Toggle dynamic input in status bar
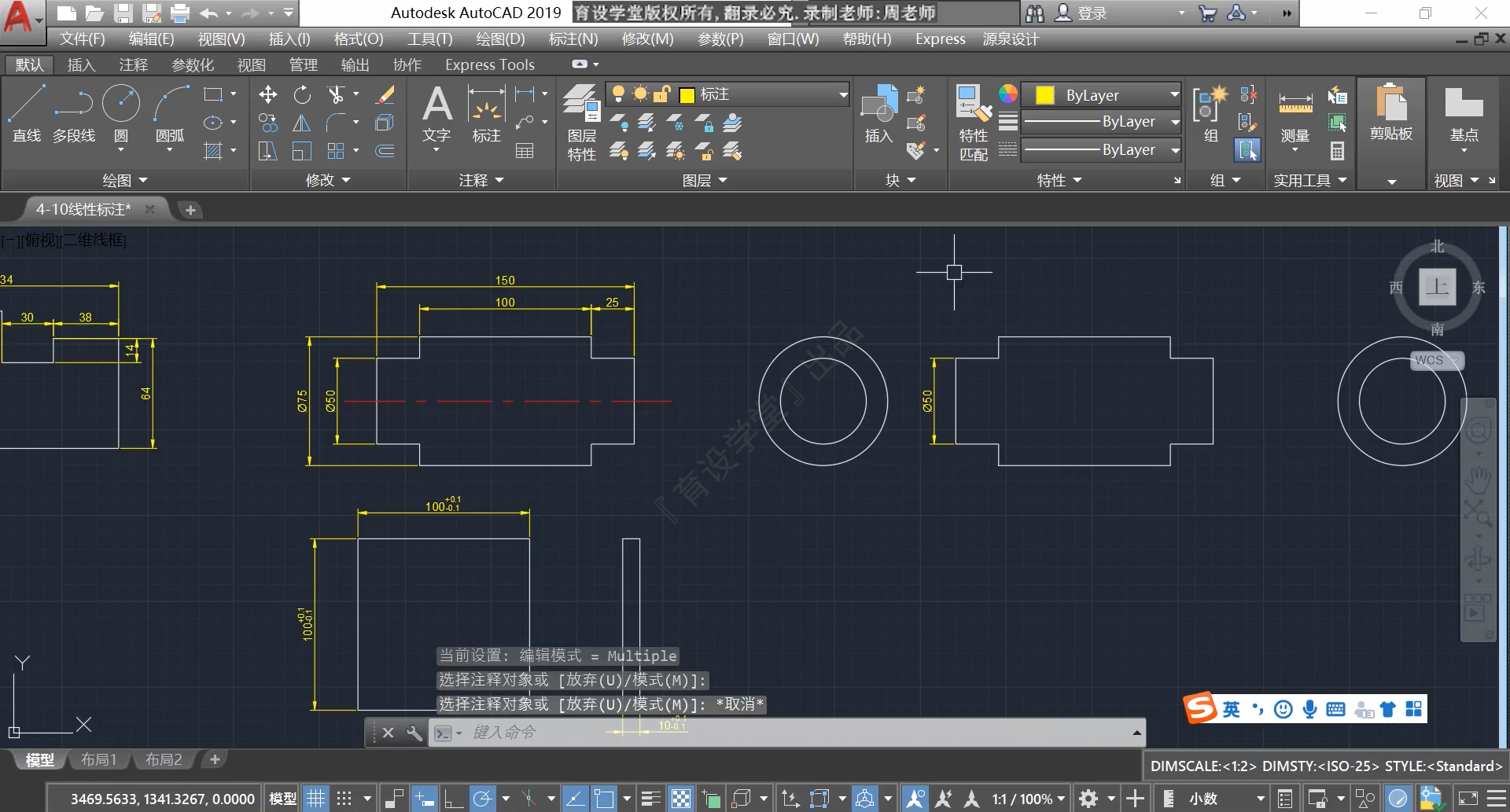This screenshot has height=812, width=1510. (x=425, y=799)
